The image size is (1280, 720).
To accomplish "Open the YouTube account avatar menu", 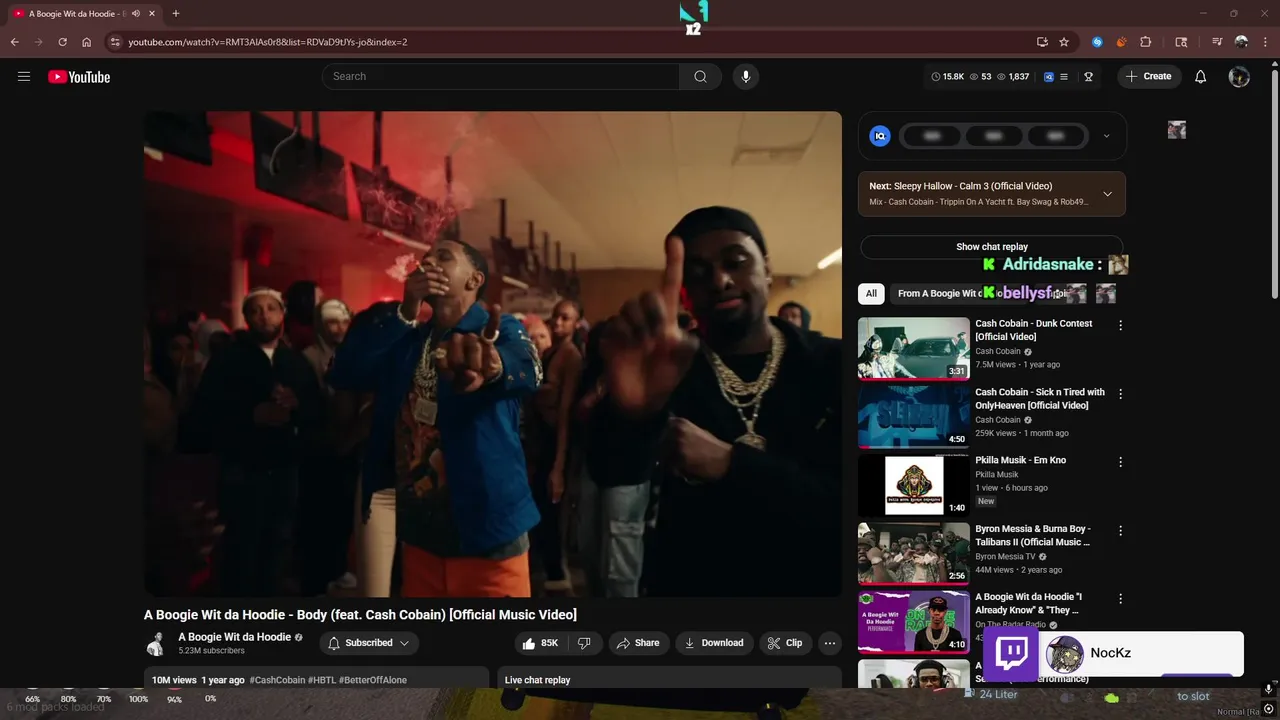I will 1239,77.
